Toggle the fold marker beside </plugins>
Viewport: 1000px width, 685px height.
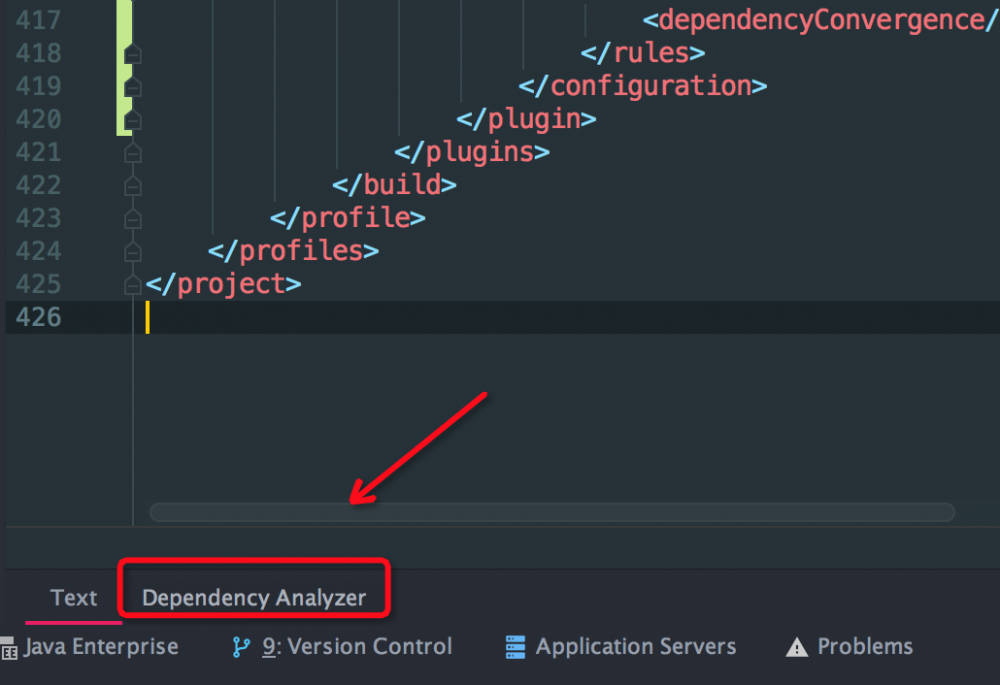[x=132, y=153]
